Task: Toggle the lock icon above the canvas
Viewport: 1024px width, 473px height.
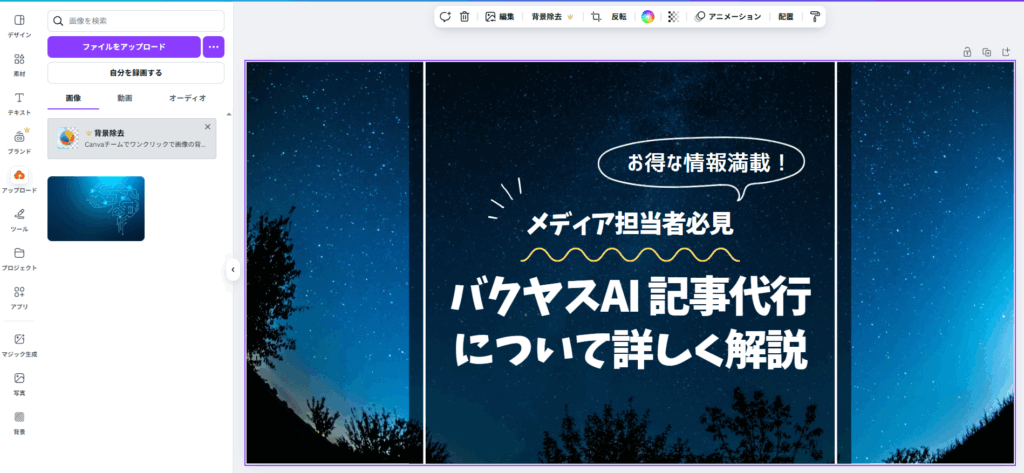Action: point(967,52)
